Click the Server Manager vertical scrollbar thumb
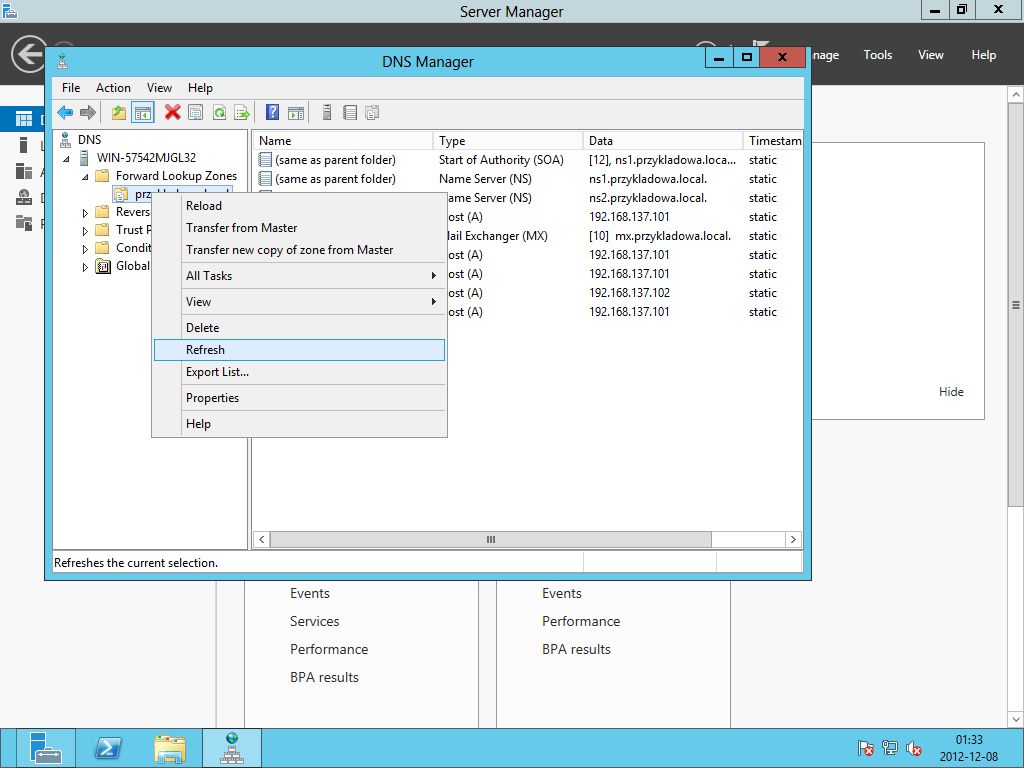This screenshot has width=1024, height=768. (x=1016, y=304)
